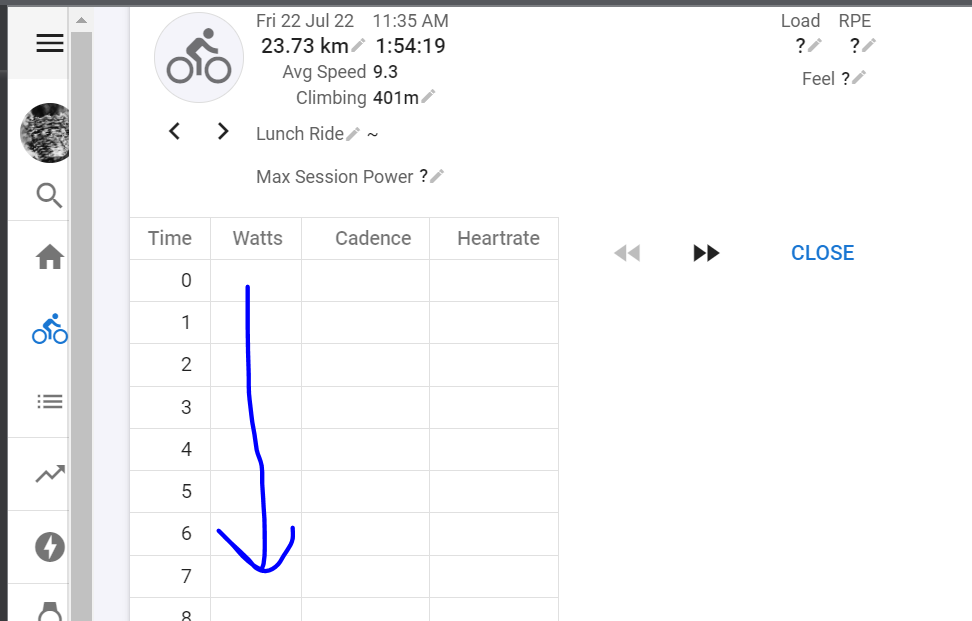Screen dimensions: 972x621
Task: Go to next activity chevron
Action: 223,131
